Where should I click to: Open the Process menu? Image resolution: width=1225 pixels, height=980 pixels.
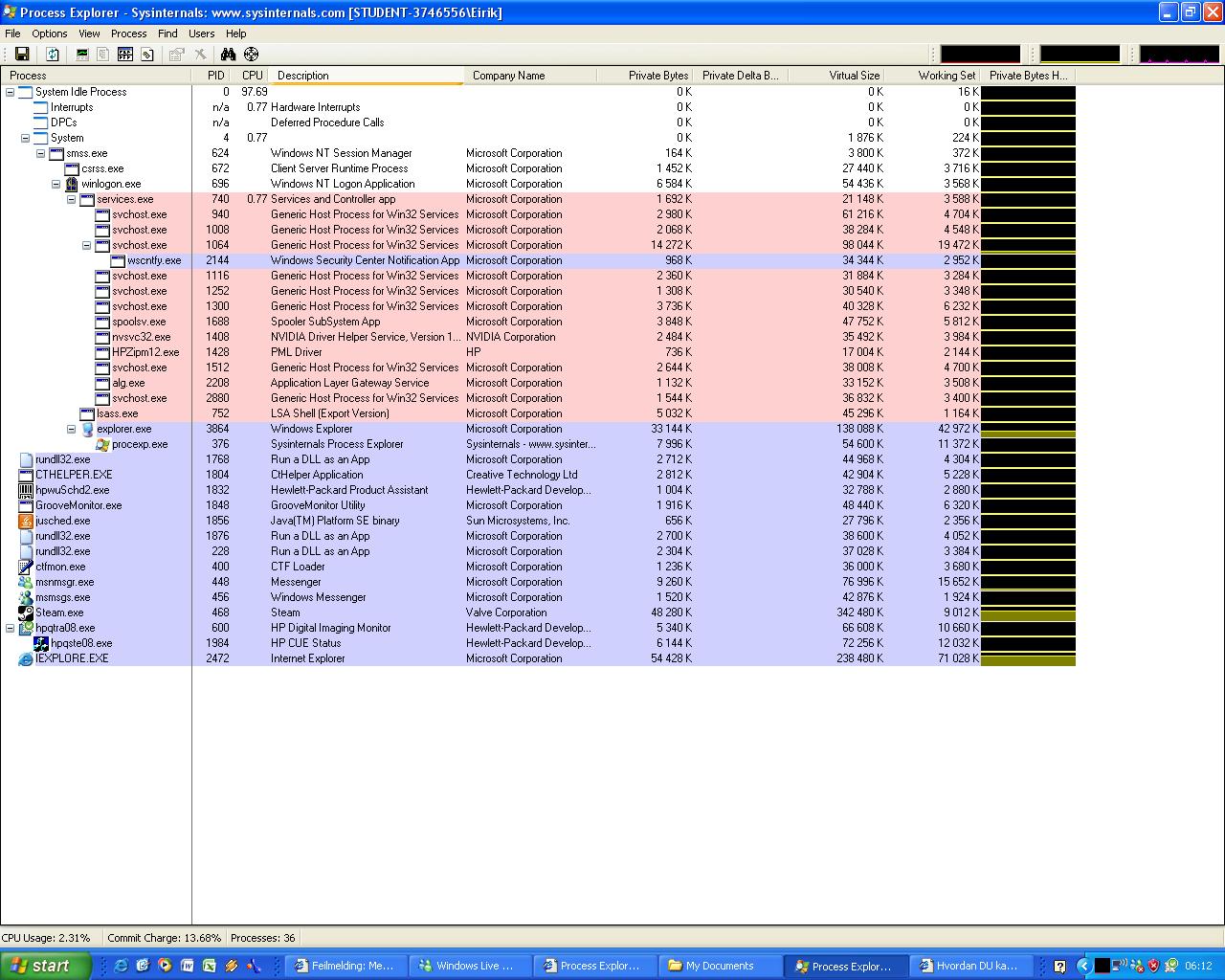[x=128, y=33]
